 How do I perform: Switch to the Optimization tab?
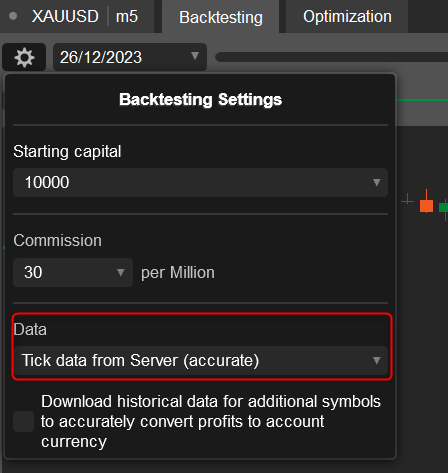tap(347, 17)
